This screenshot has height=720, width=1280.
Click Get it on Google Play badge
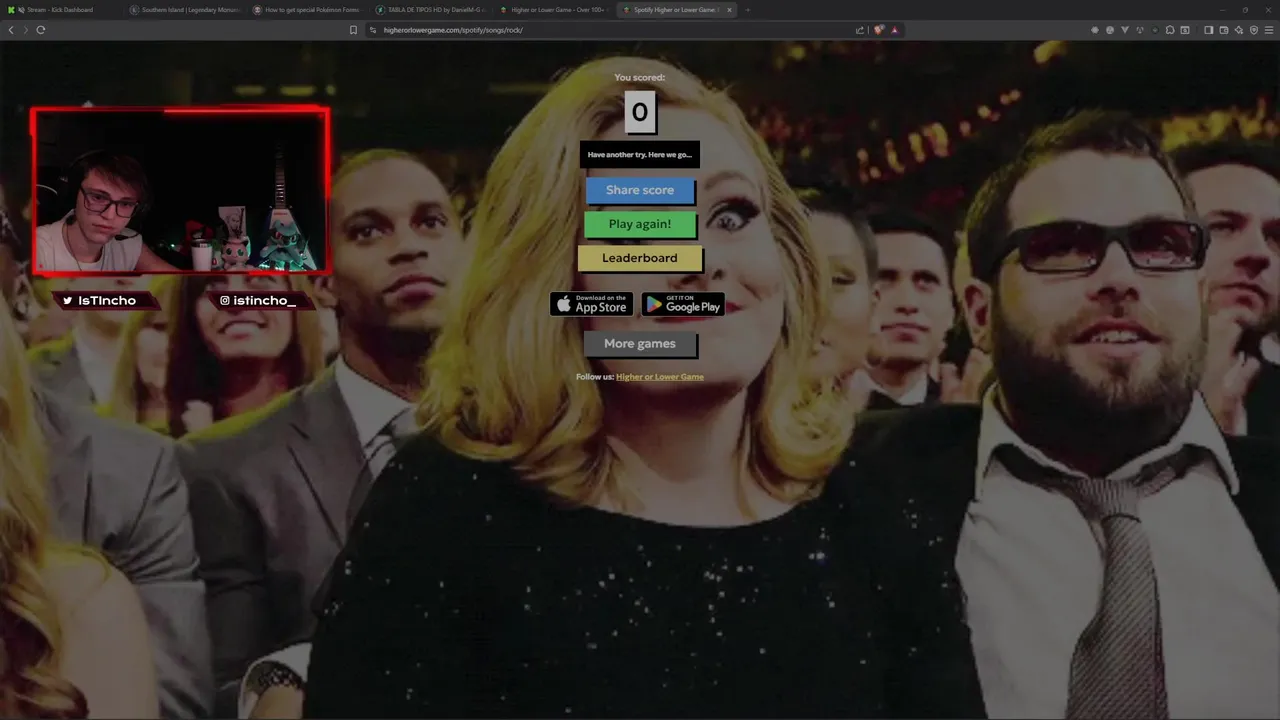[x=683, y=304]
